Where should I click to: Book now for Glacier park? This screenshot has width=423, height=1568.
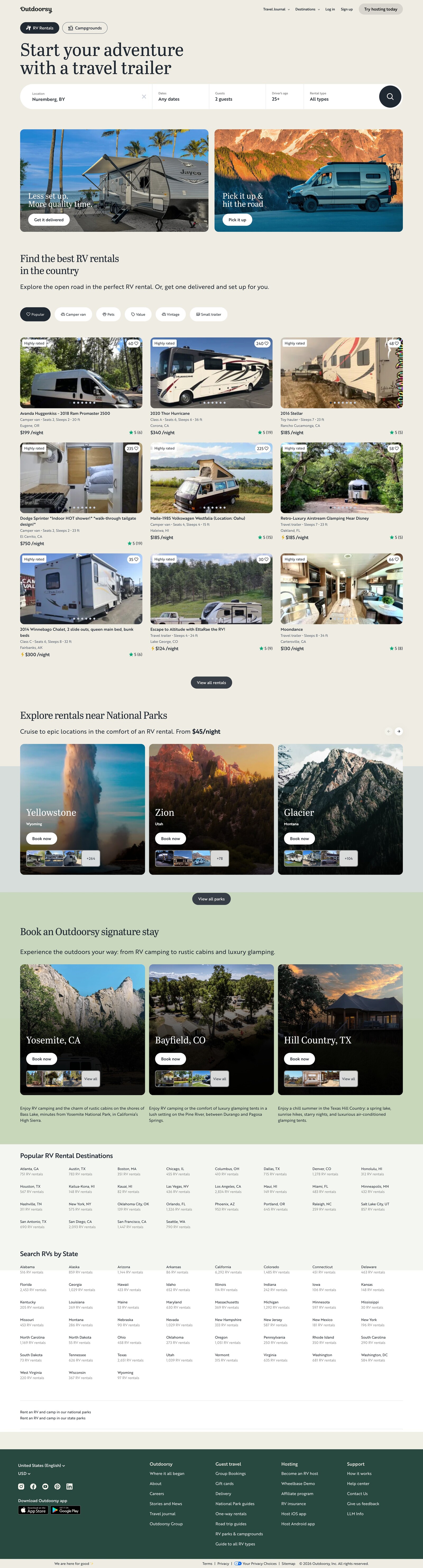coord(299,839)
